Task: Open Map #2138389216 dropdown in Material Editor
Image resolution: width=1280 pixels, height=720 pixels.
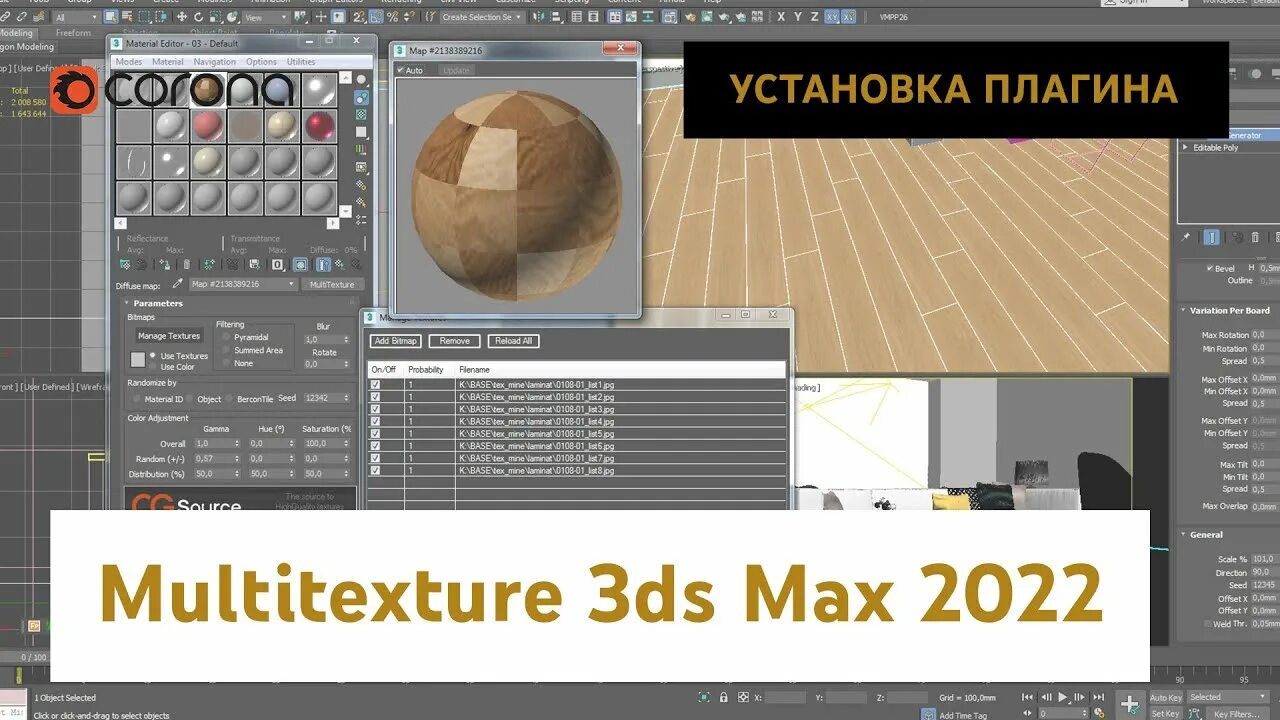Action: tap(243, 284)
